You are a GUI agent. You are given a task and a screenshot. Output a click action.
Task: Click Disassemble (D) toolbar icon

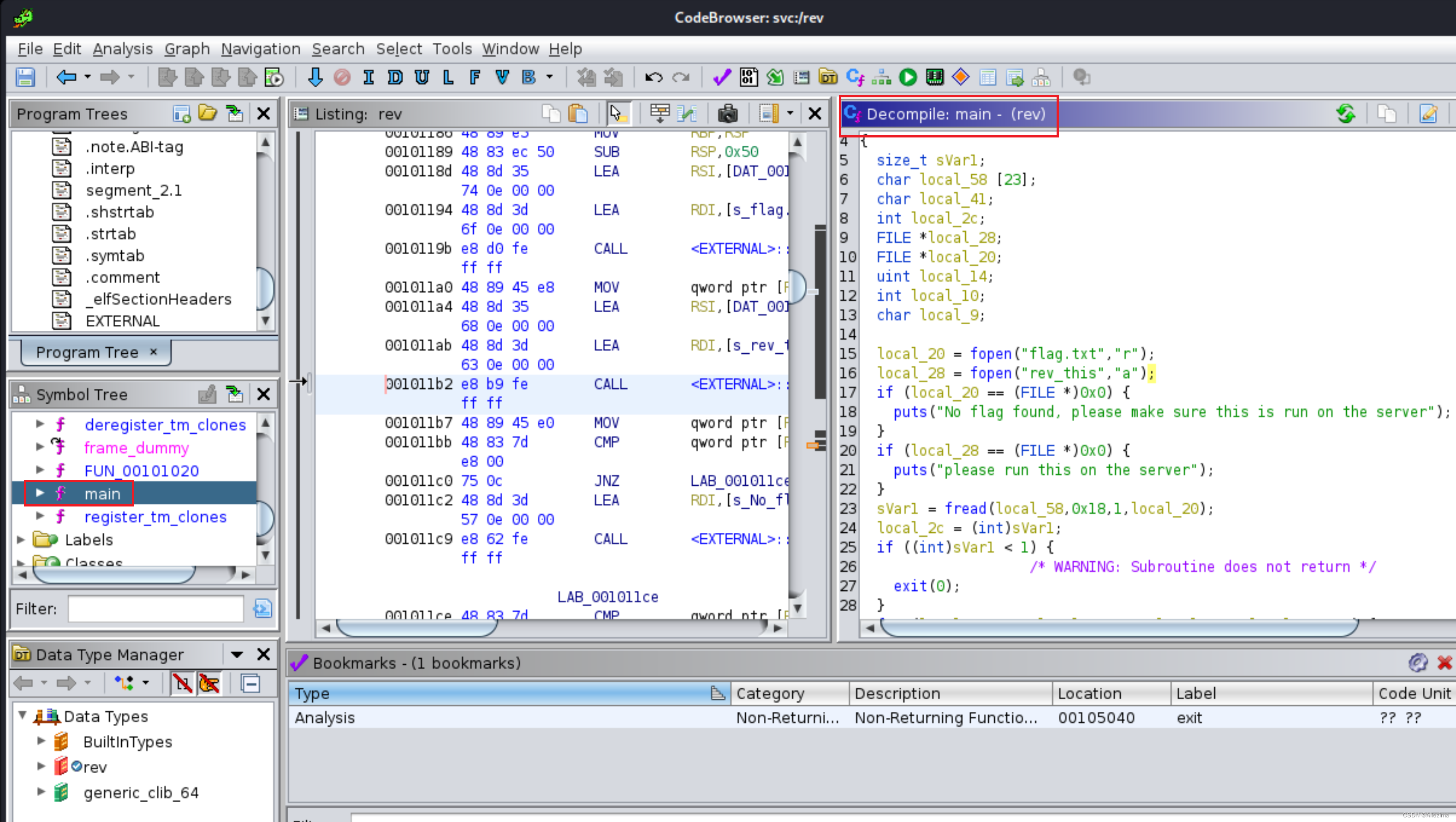(x=395, y=77)
